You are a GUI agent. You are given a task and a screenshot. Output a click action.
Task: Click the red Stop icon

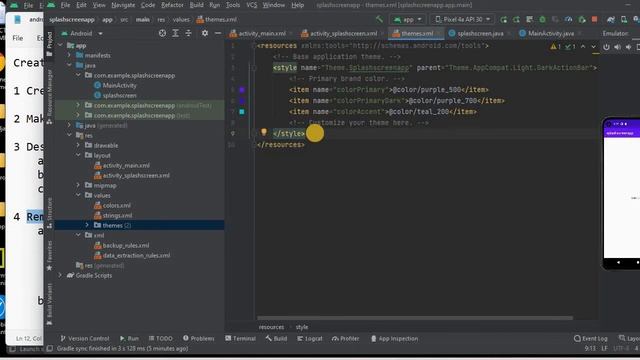[595, 19]
